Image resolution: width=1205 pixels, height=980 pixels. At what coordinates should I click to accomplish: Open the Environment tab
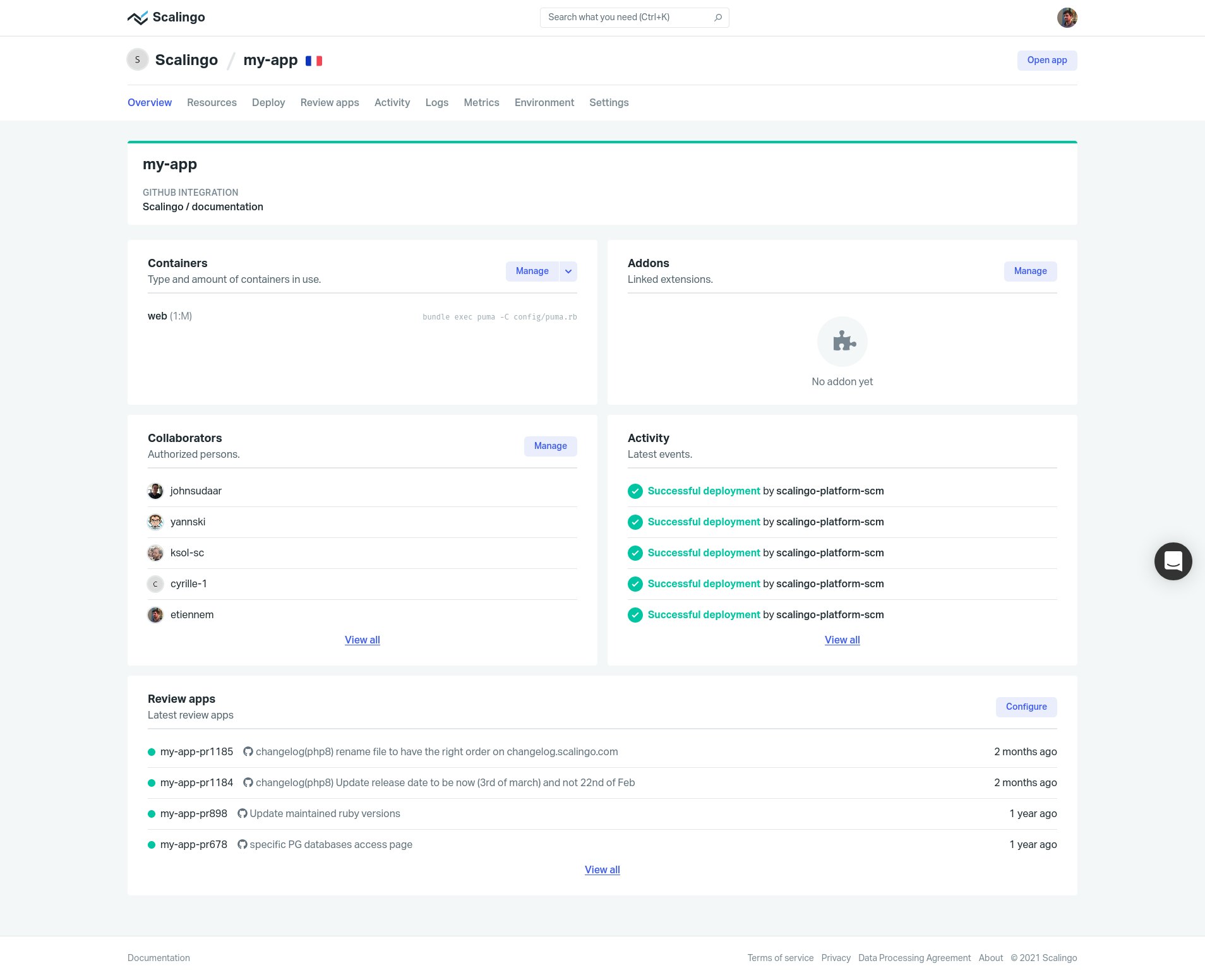click(544, 102)
